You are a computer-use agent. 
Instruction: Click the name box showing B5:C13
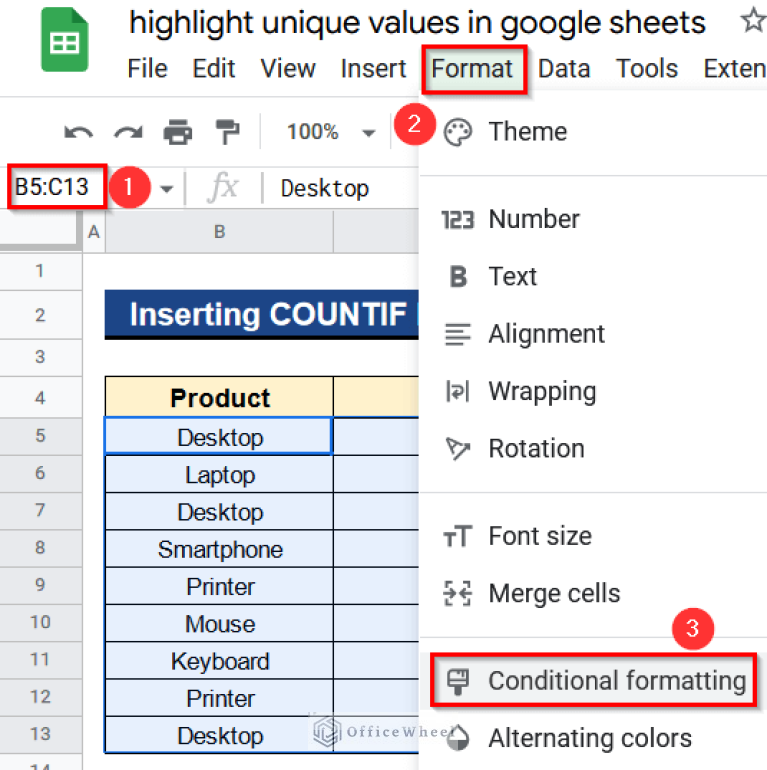point(55,187)
